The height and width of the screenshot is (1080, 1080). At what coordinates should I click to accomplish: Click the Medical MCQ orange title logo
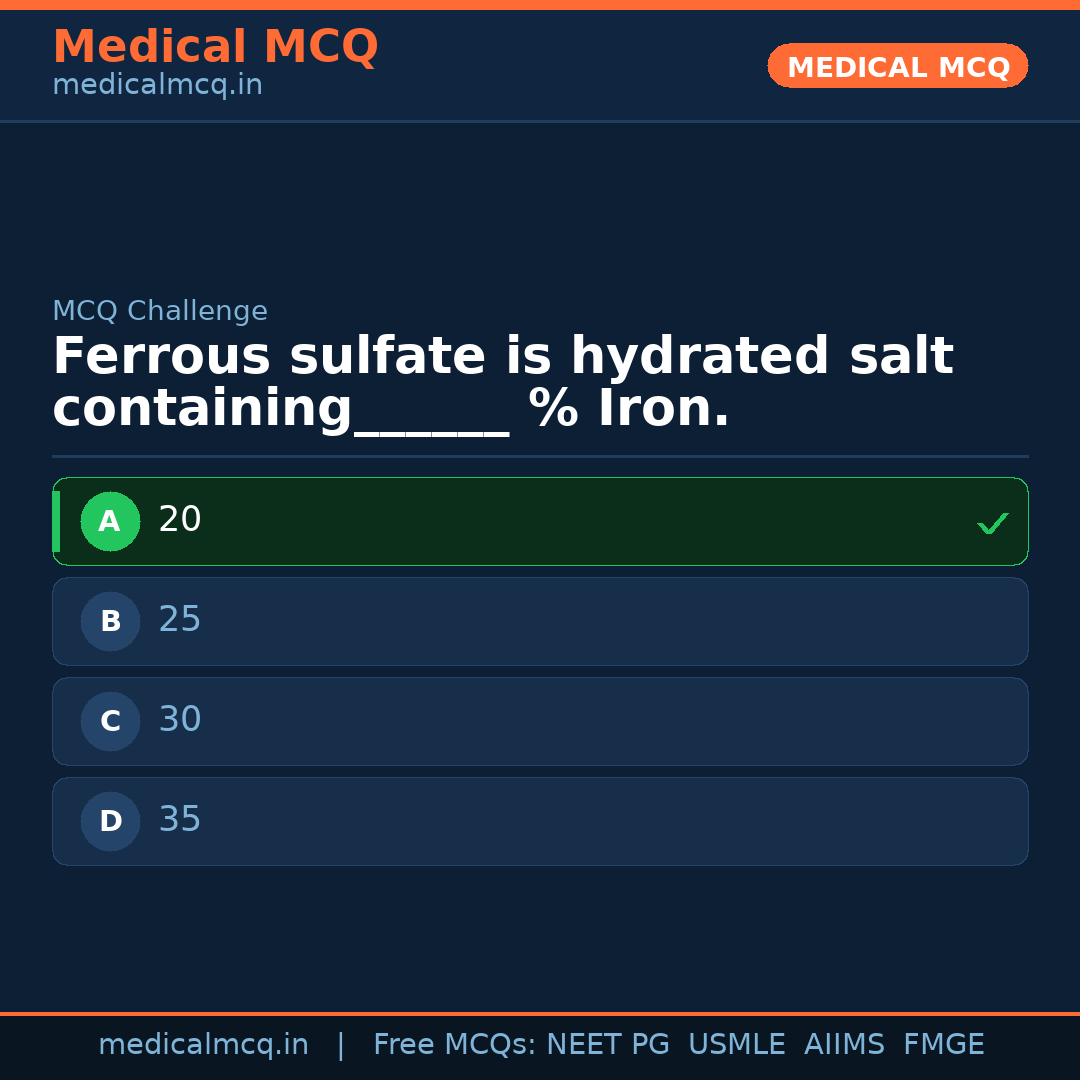click(x=215, y=47)
